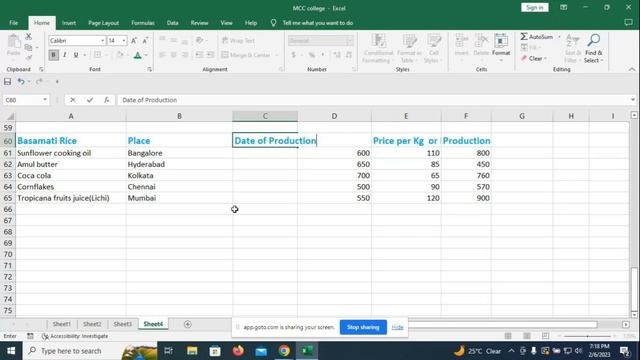Click the Basamati Rice header cell

click(x=71, y=141)
